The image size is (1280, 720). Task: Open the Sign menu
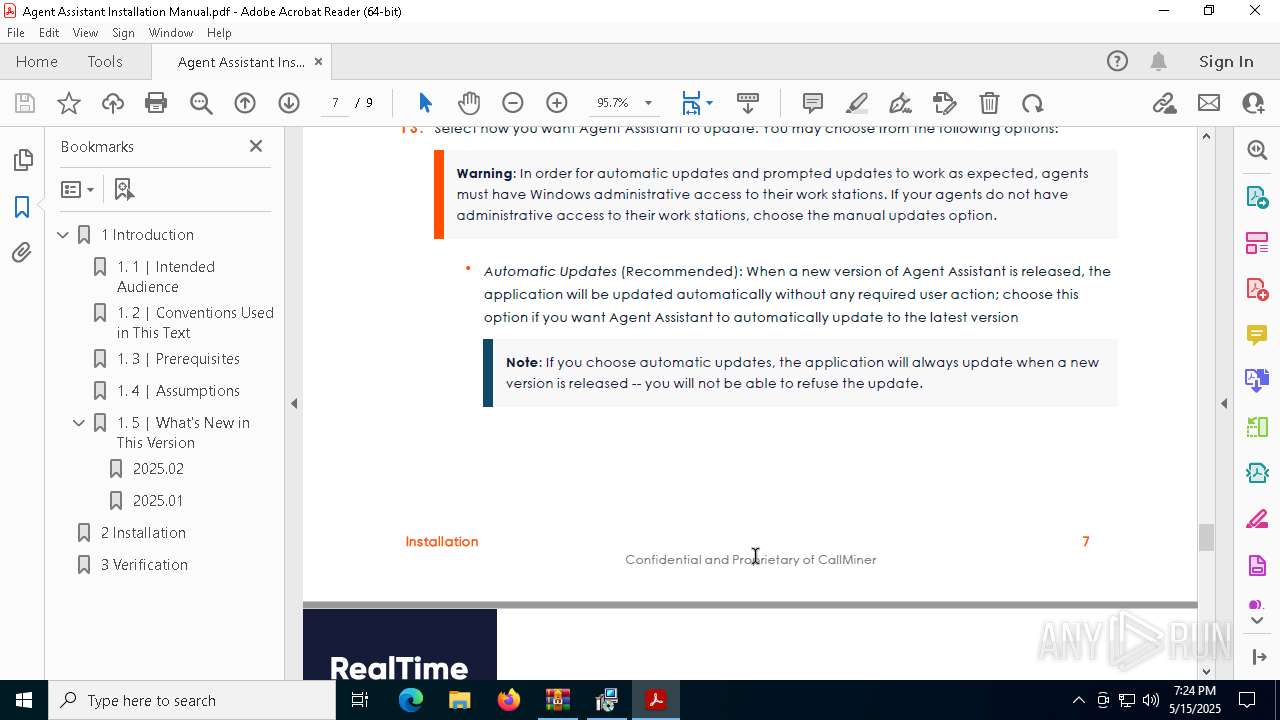click(x=123, y=32)
